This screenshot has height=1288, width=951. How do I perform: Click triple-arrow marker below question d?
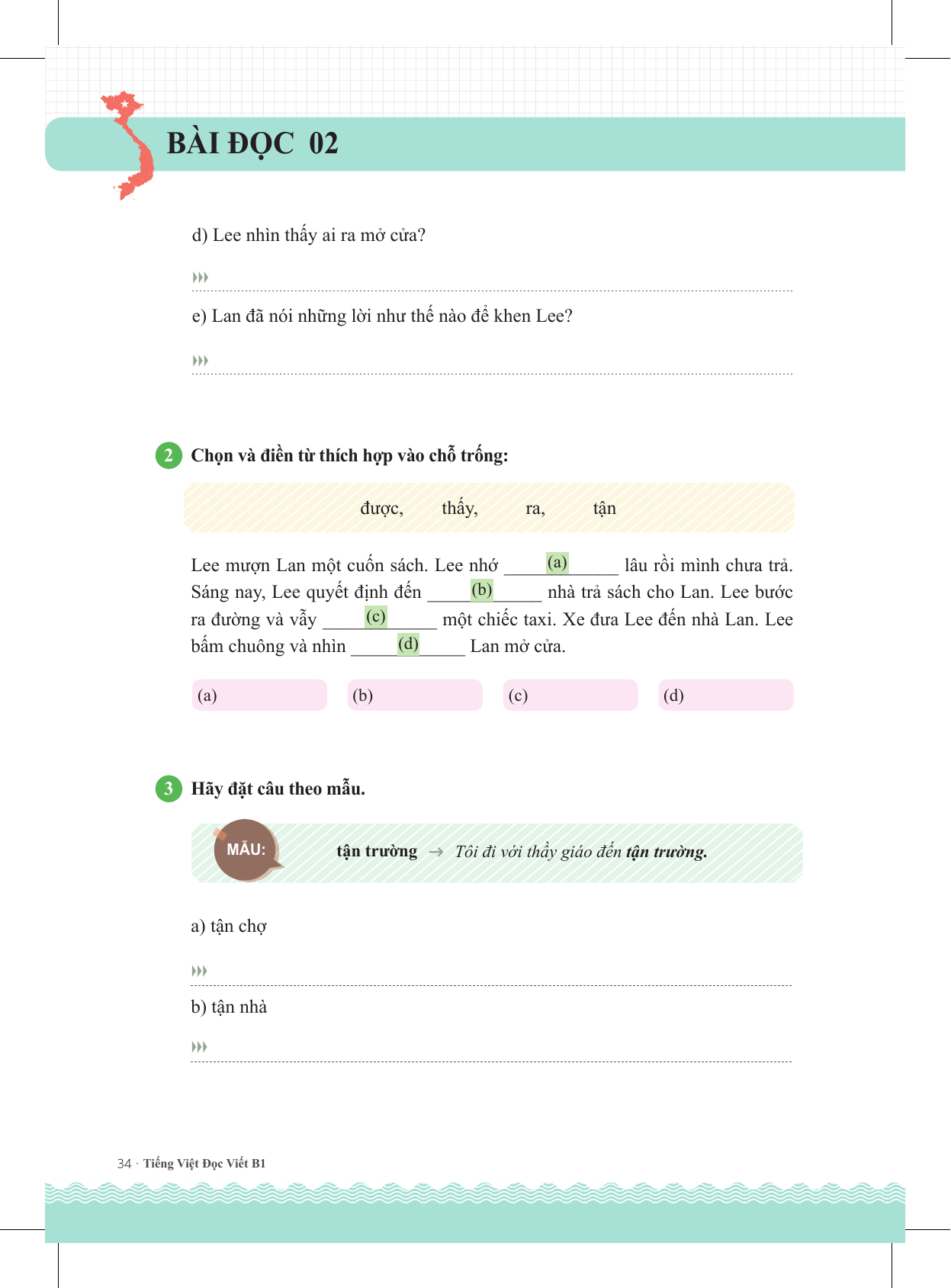click(x=201, y=278)
